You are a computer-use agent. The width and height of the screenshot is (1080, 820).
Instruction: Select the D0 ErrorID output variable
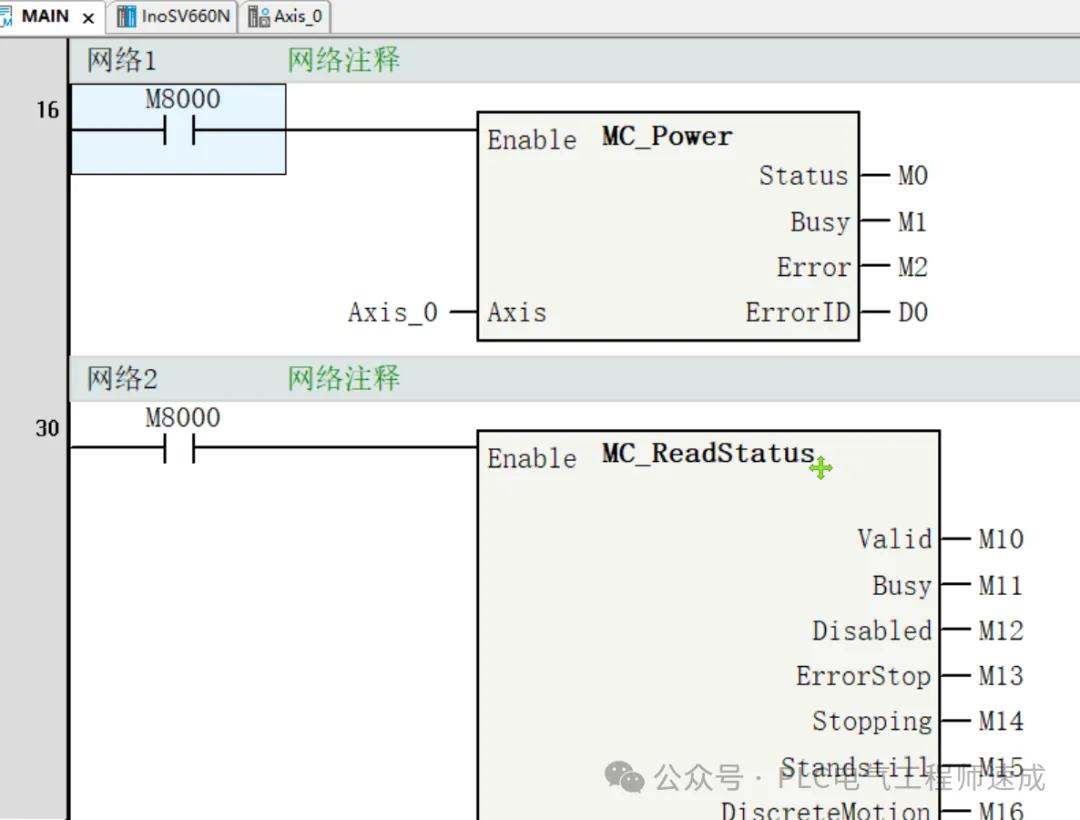point(913,313)
